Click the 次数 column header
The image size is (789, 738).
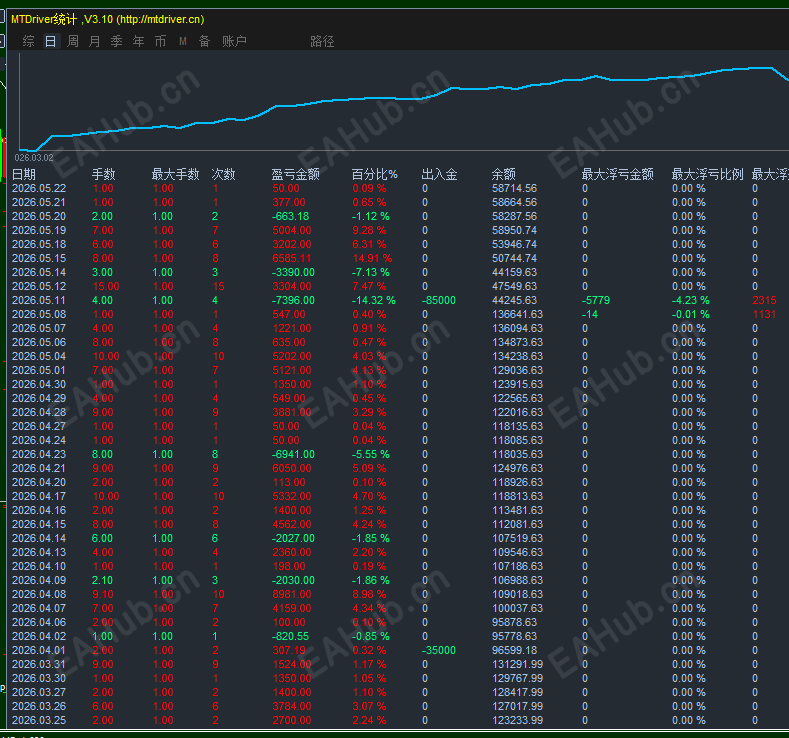tap(224, 175)
